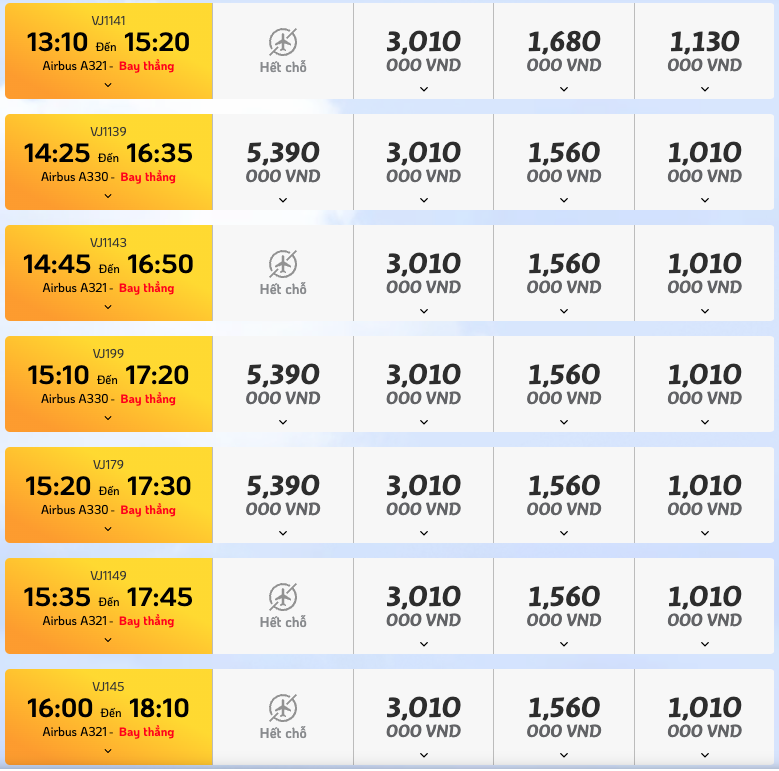Viewport: 779px width, 771px height.
Task: Click 'Bay thẳng' label on flight VJ1149
Action: (147, 621)
